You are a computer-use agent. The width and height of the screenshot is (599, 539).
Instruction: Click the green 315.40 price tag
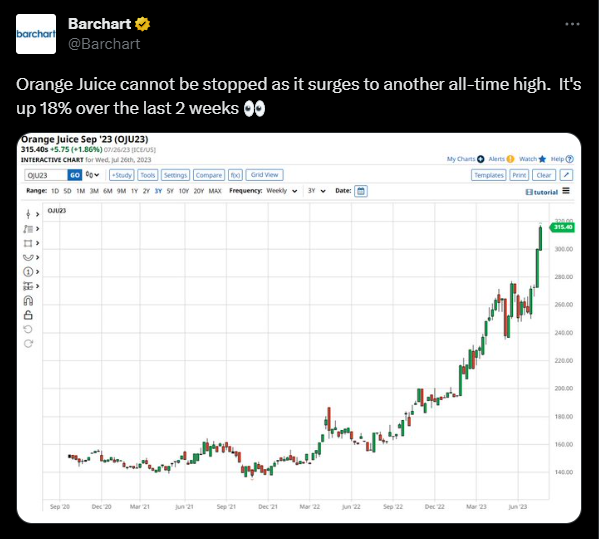coord(562,227)
